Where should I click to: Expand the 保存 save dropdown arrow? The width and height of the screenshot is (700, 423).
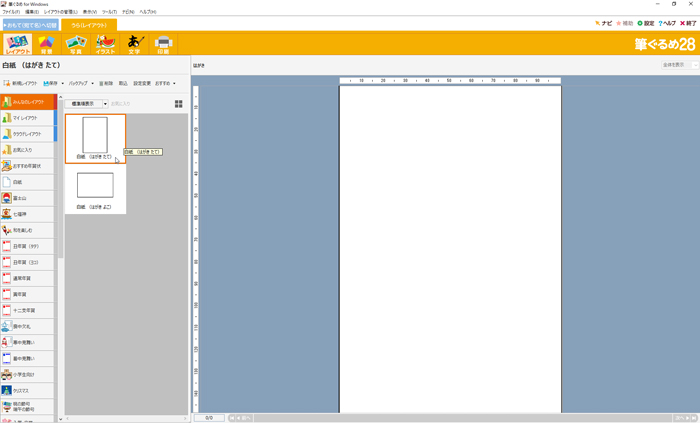tap(63, 84)
